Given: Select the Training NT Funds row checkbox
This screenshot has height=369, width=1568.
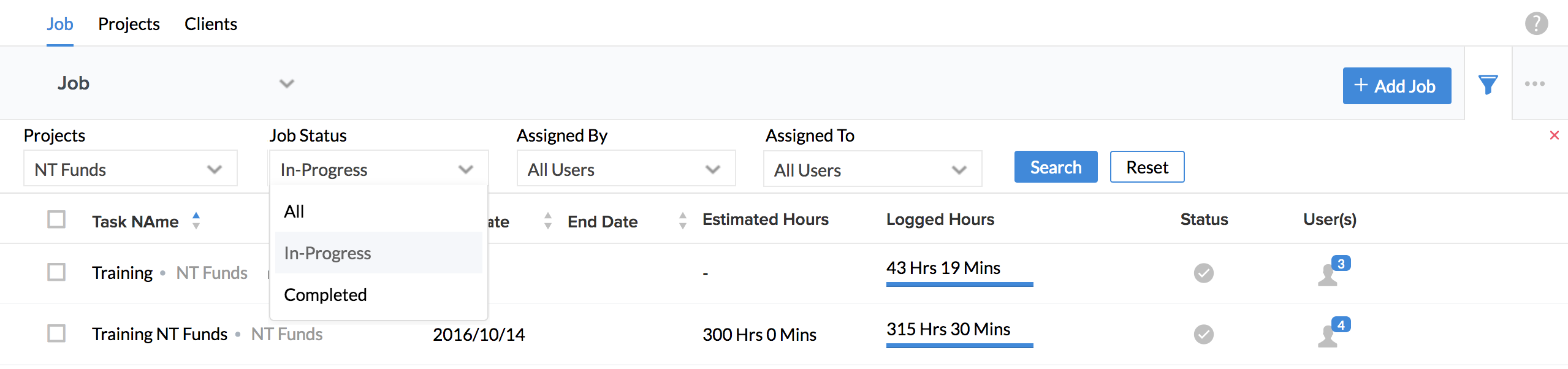Looking at the screenshot, I should pyautogui.click(x=56, y=333).
